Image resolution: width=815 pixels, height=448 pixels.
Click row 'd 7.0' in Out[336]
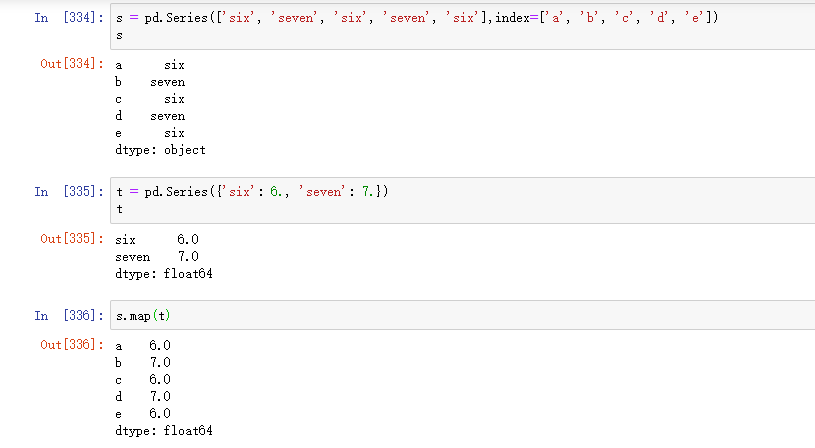coord(144,396)
